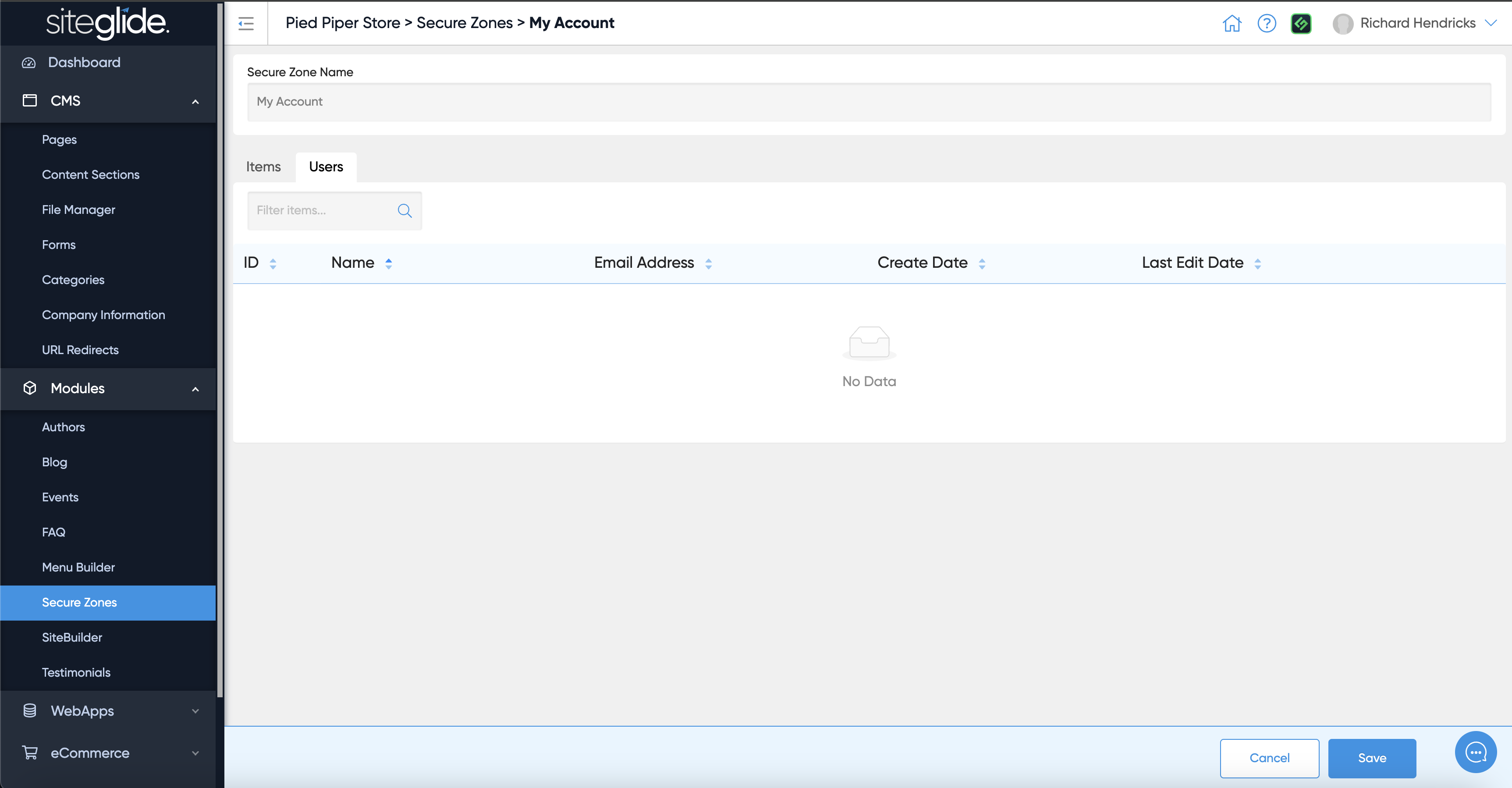Click the Save button
This screenshot has width=1512, height=788.
click(1372, 758)
